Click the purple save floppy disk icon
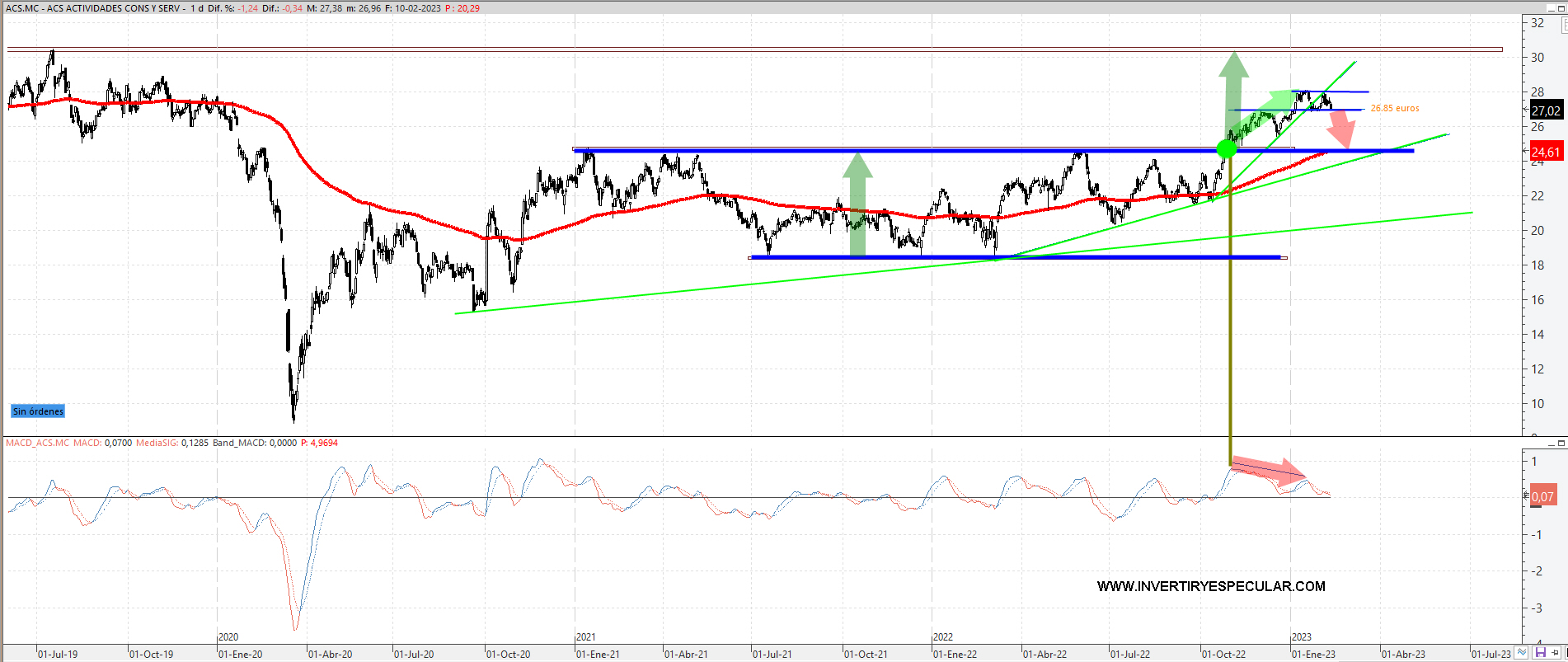The height and width of the screenshot is (662, 1568). pos(1540,653)
